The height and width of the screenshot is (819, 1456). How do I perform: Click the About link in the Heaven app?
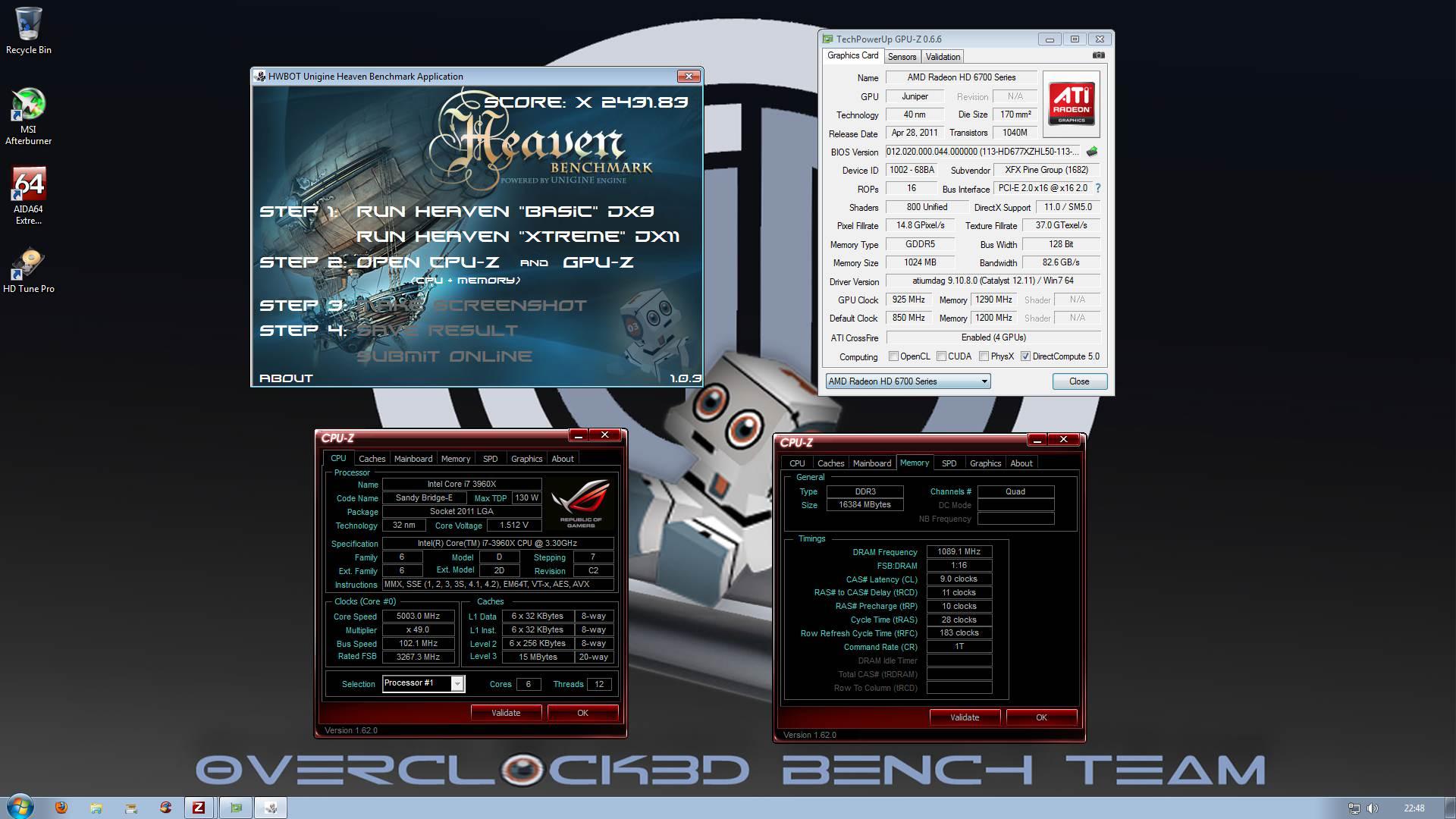click(286, 378)
